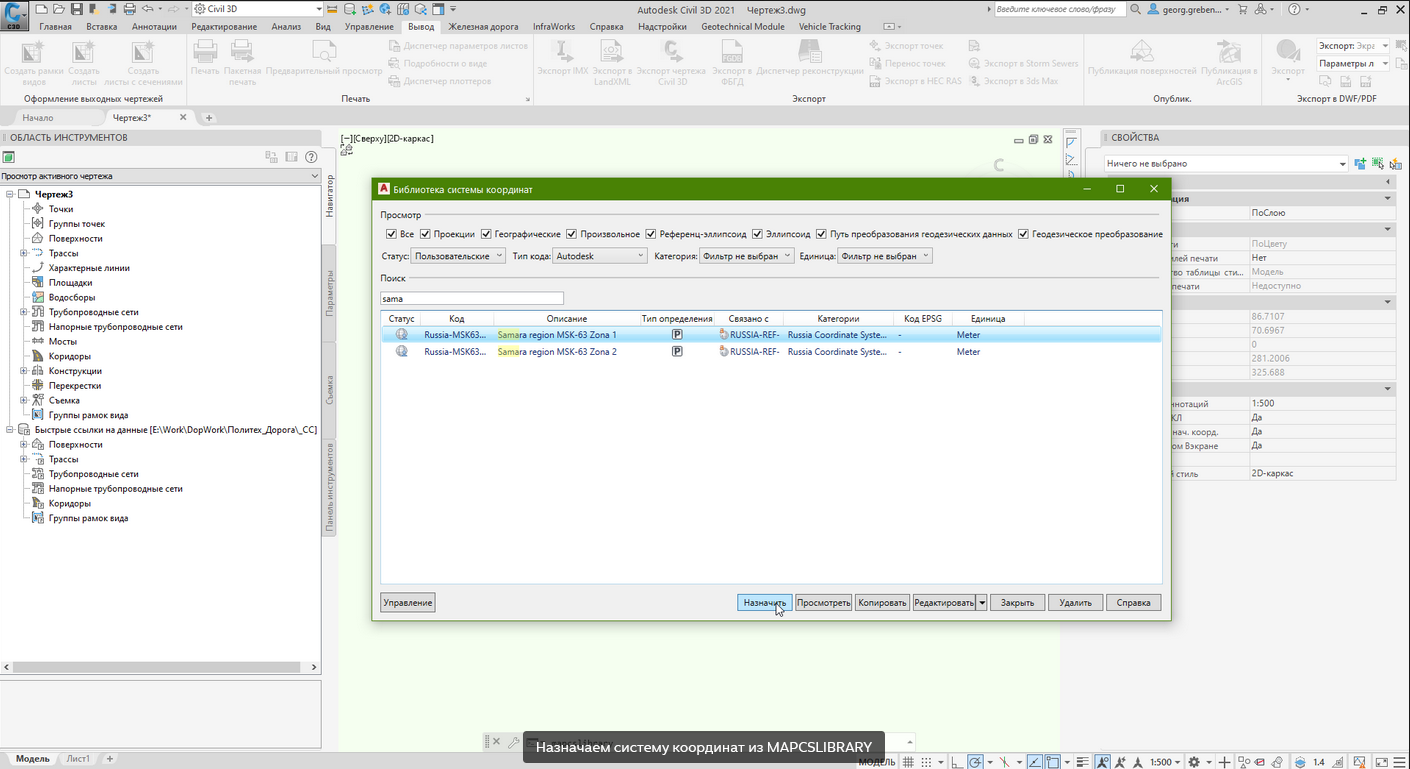Switch to the Аннотации ribbon tab
This screenshot has width=1410, height=769.
coord(154,27)
